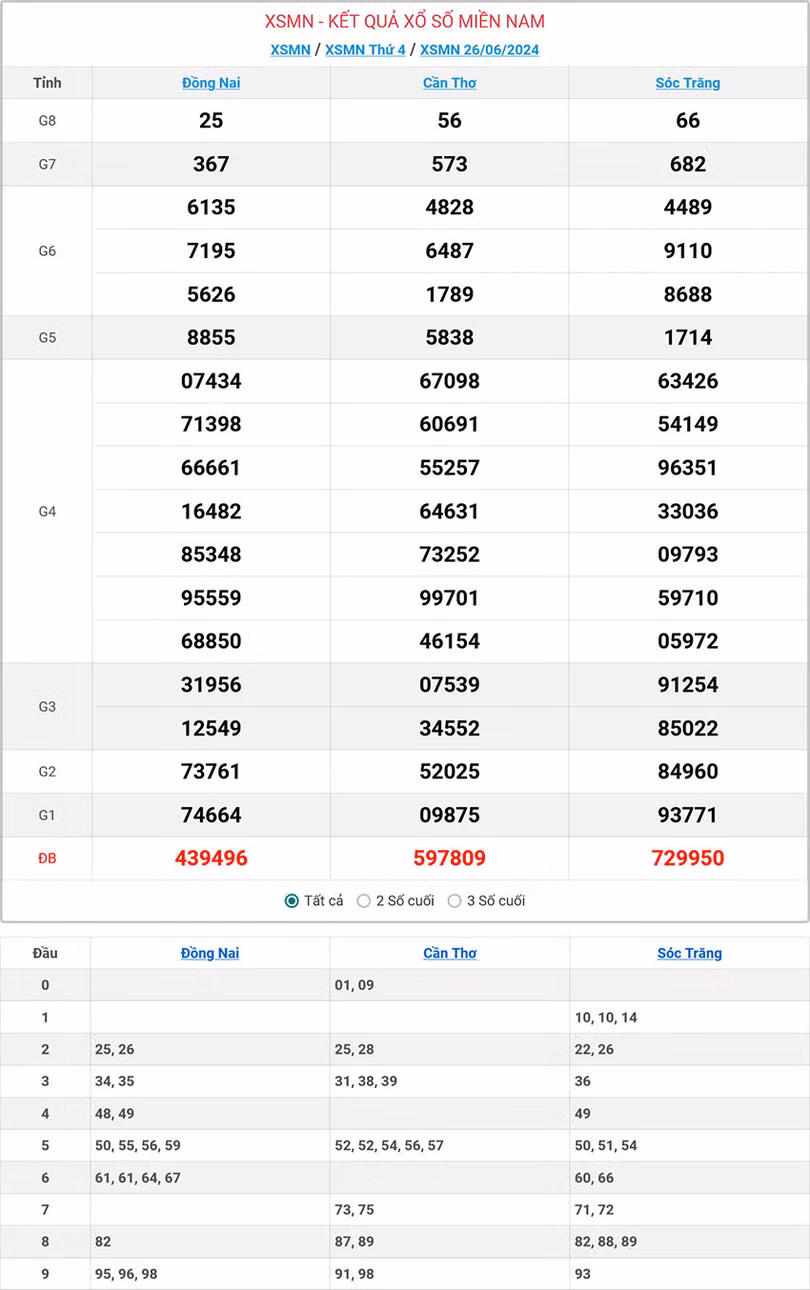Follow the "XSMN 26/06/2024" date link
Screen dimensions: 810x1290
[480, 50]
